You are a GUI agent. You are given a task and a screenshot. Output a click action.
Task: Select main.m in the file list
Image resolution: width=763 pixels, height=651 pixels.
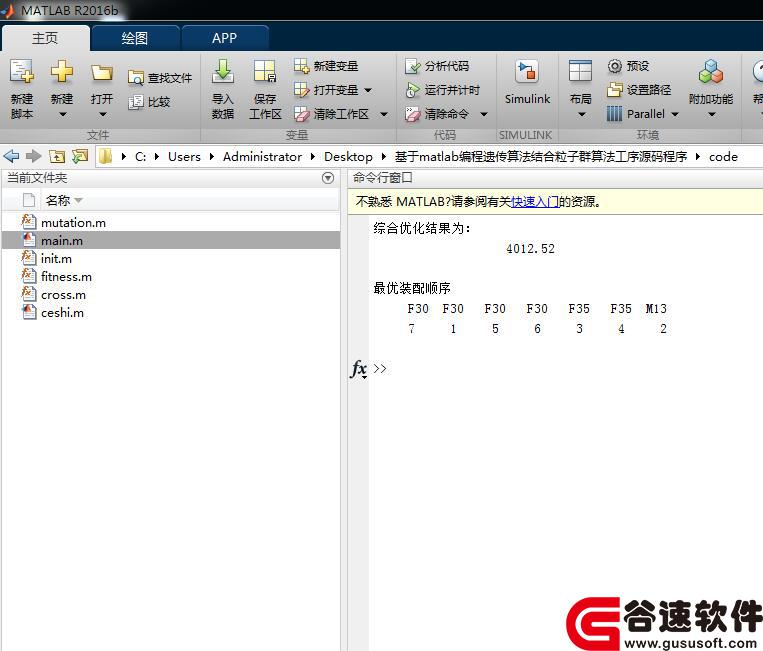pyautogui.click(x=171, y=240)
